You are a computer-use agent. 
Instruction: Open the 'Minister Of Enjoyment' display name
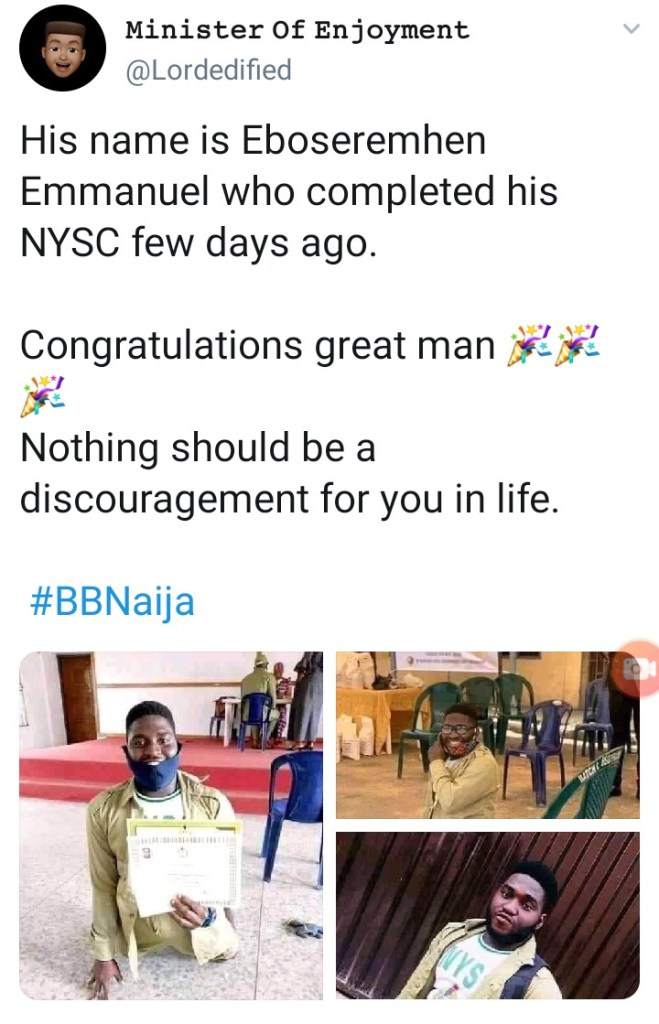[297, 30]
